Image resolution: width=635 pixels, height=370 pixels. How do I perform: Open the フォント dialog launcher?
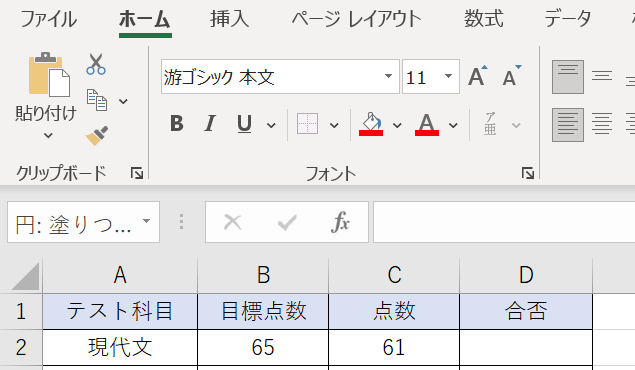(528, 173)
